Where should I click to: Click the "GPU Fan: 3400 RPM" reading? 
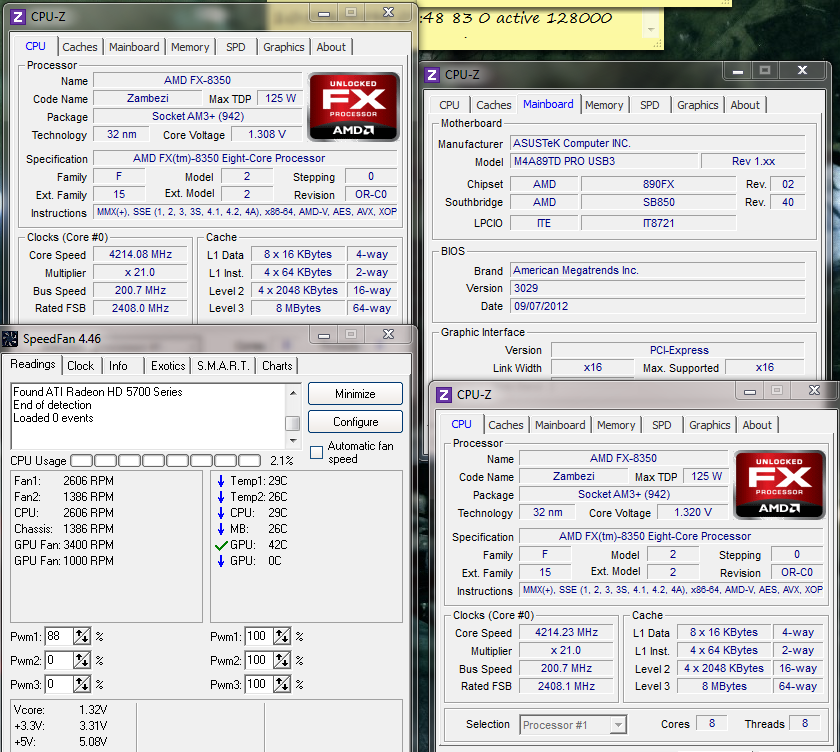[64, 545]
